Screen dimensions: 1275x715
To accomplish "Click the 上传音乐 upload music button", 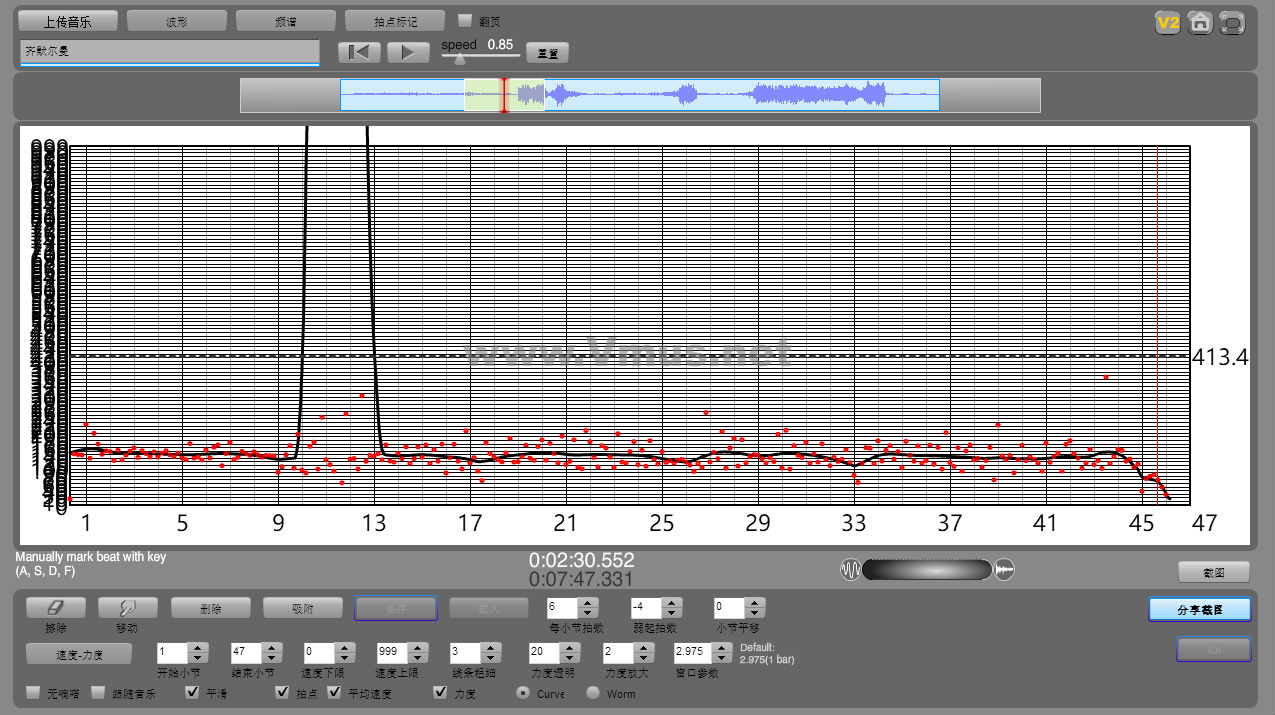I will (x=68, y=21).
